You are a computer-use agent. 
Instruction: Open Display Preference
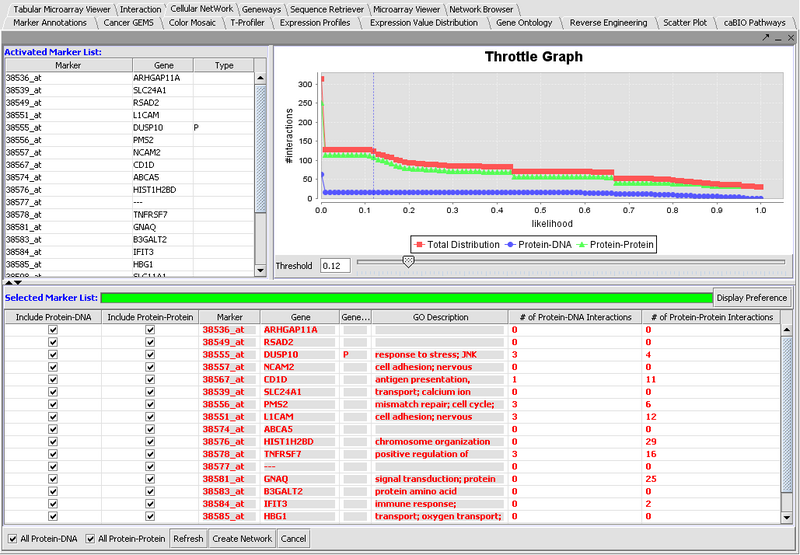(752, 298)
